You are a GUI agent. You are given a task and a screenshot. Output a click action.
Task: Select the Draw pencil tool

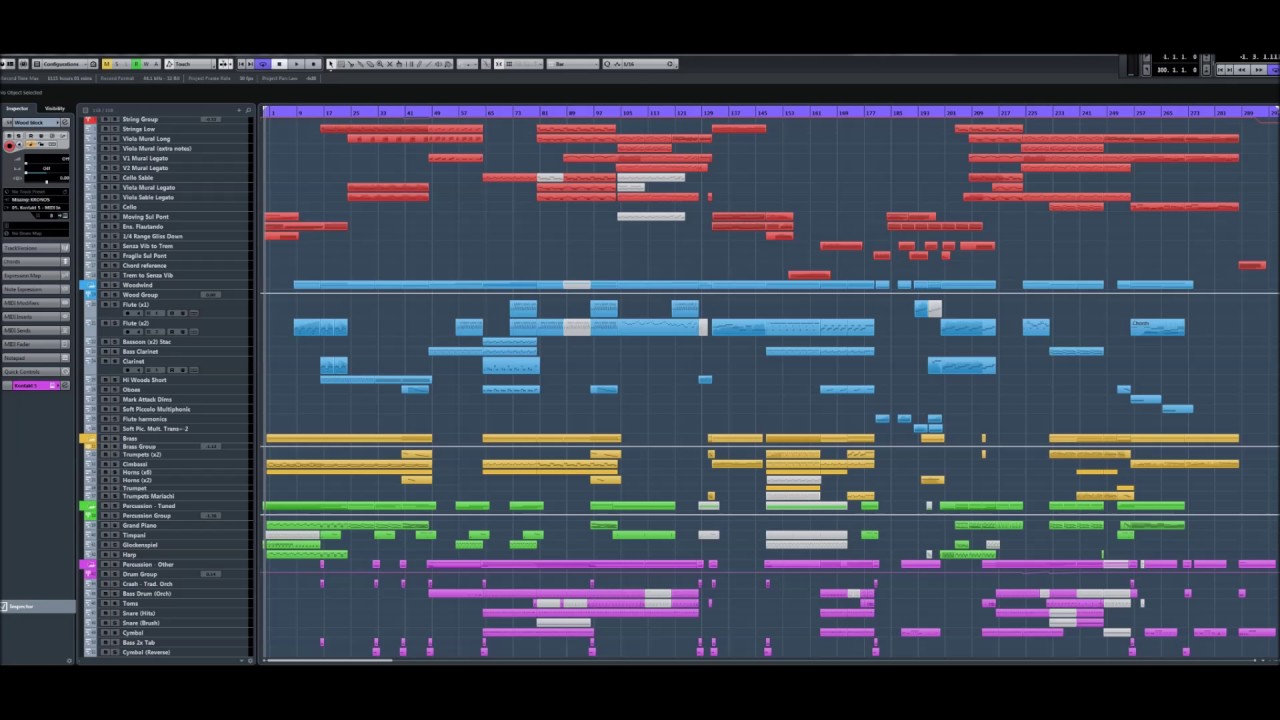[x=419, y=64]
